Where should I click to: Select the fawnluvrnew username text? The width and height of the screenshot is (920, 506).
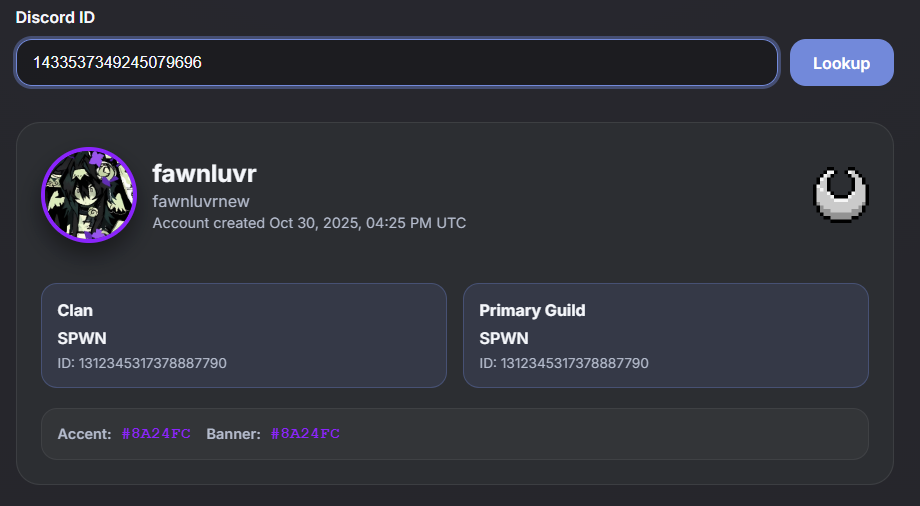pos(201,201)
